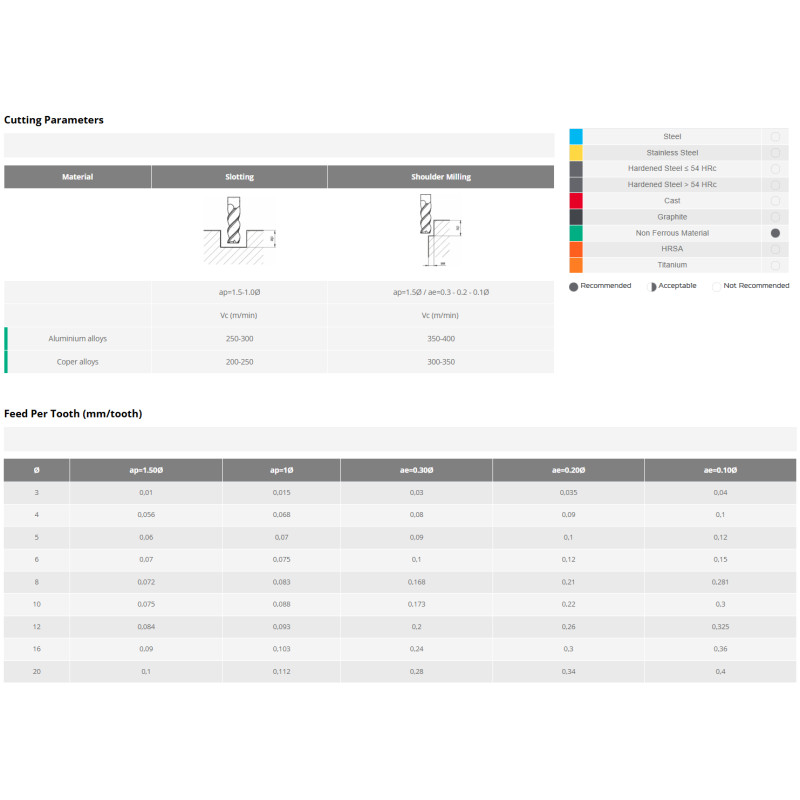Select the Steel row suitability circle
The width and height of the screenshot is (800, 800).
775,137
